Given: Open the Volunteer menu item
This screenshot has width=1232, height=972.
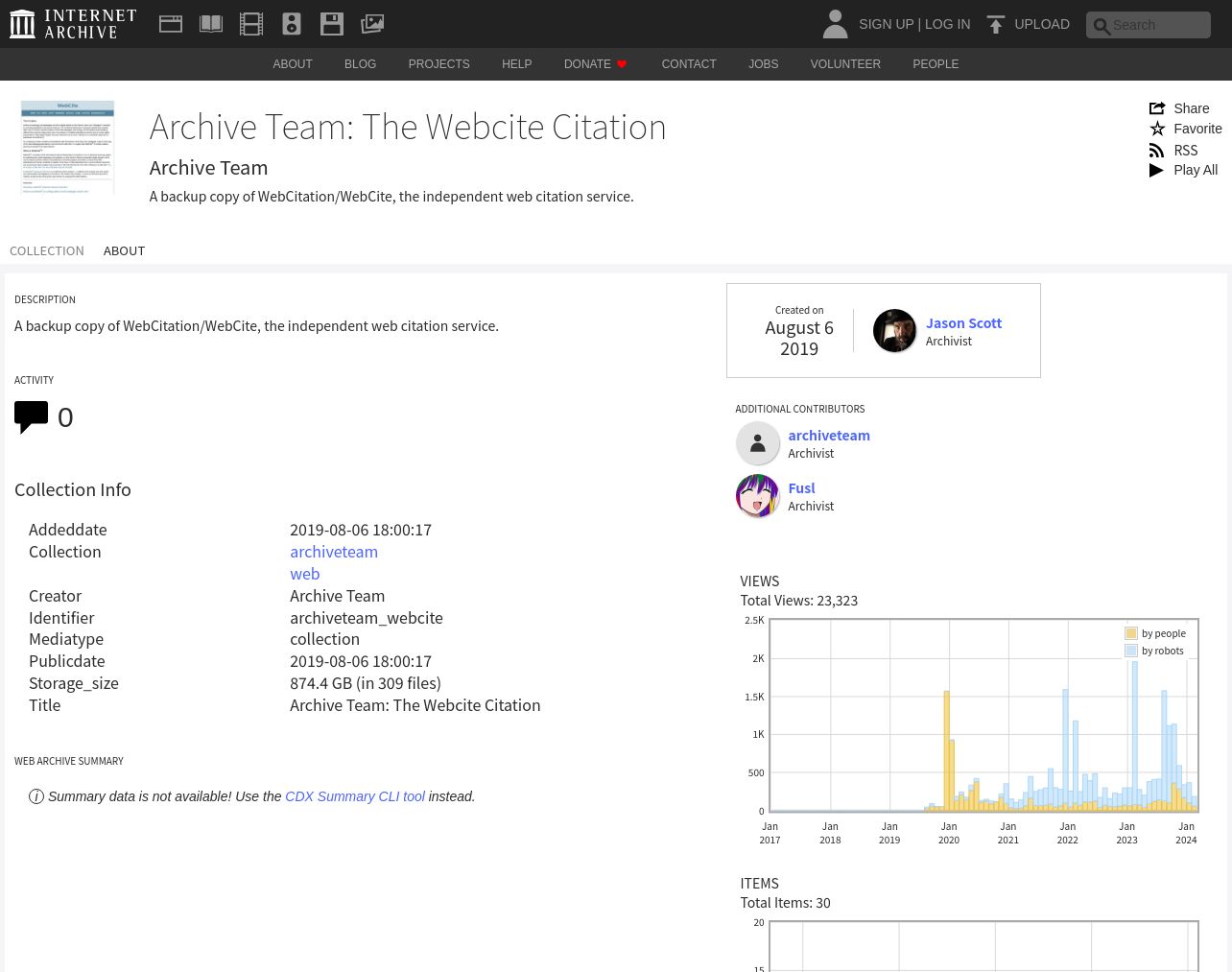Looking at the screenshot, I should 845,64.
